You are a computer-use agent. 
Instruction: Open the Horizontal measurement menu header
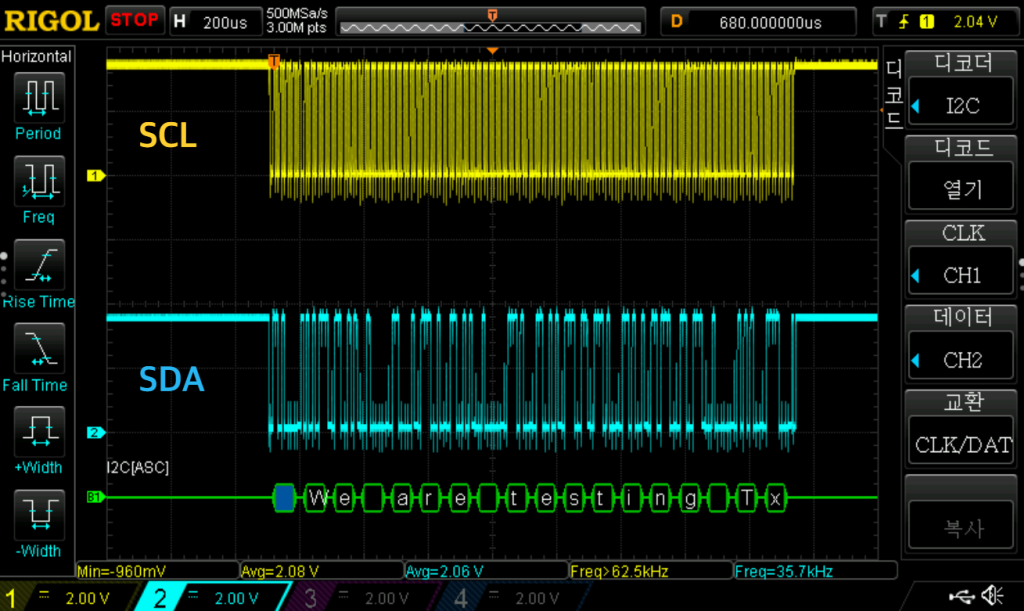[36, 57]
